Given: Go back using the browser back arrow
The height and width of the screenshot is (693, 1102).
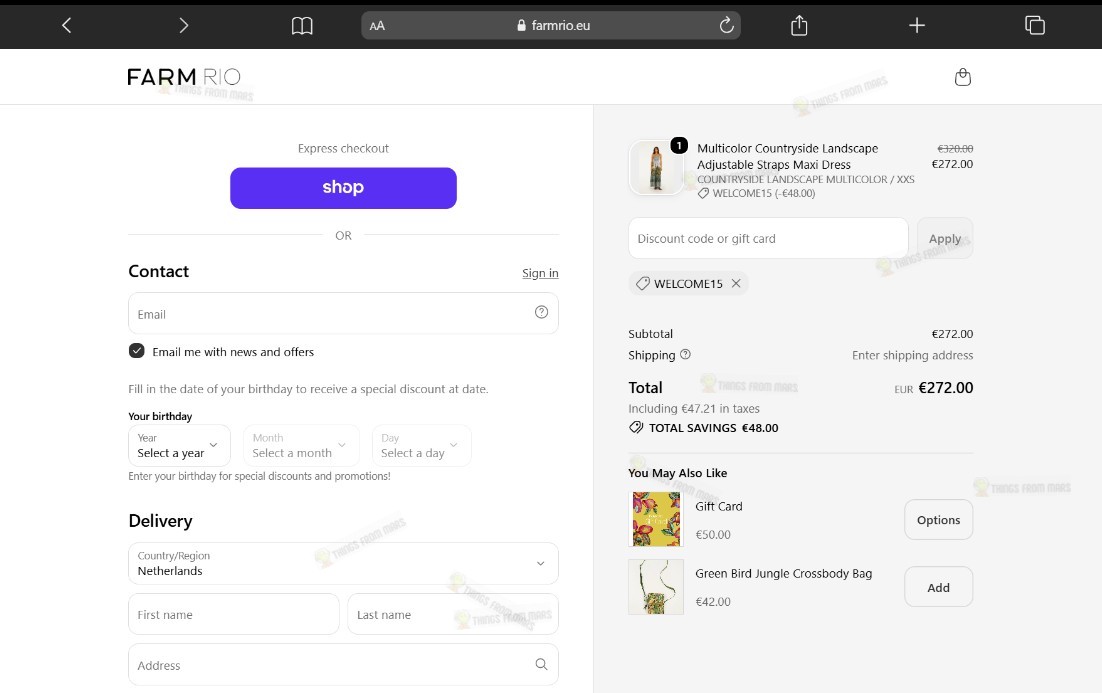Looking at the screenshot, I should click(67, 25).
